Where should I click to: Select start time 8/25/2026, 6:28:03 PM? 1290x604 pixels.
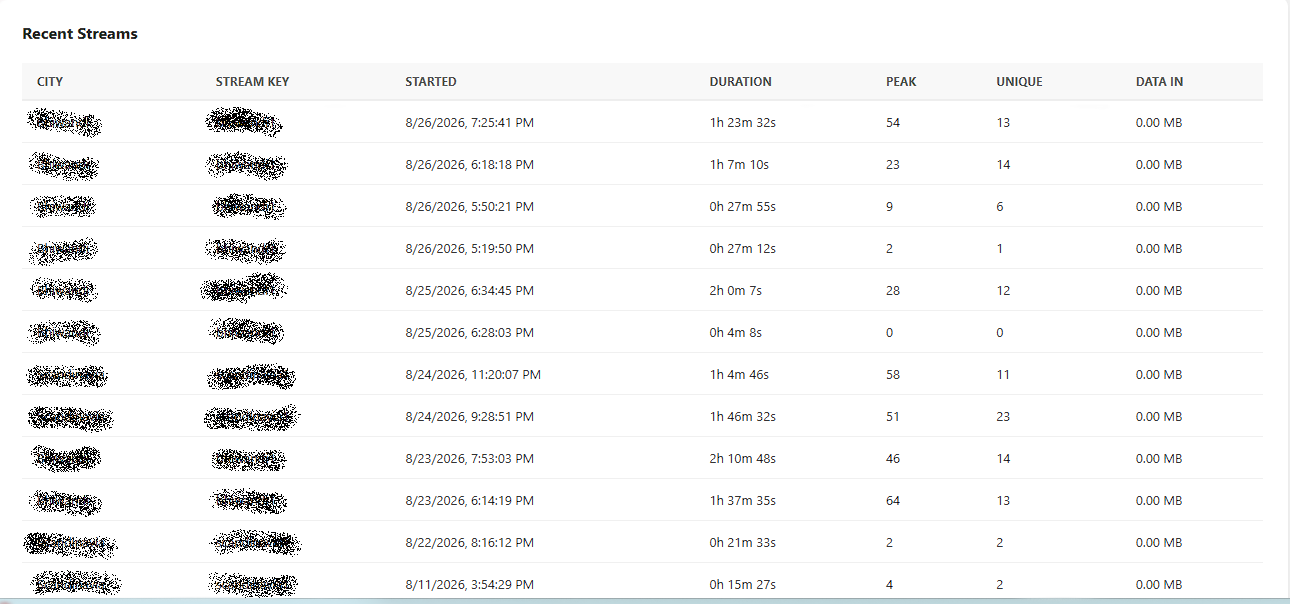point(469,333)
